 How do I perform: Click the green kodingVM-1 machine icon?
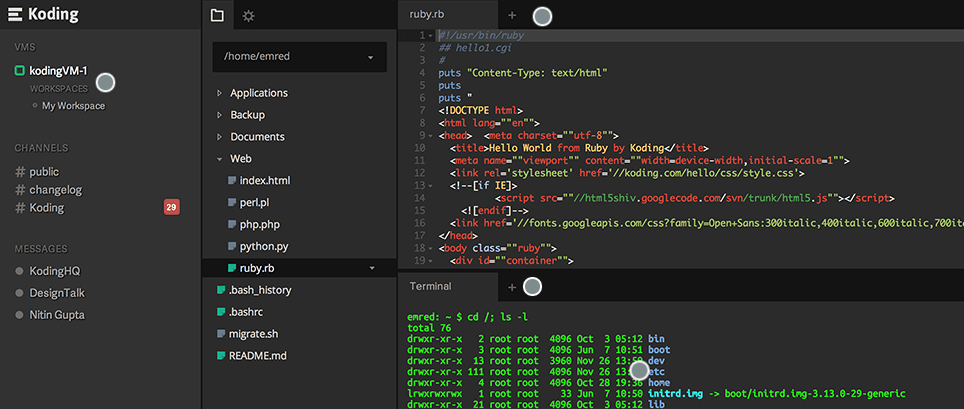[20, 71]
